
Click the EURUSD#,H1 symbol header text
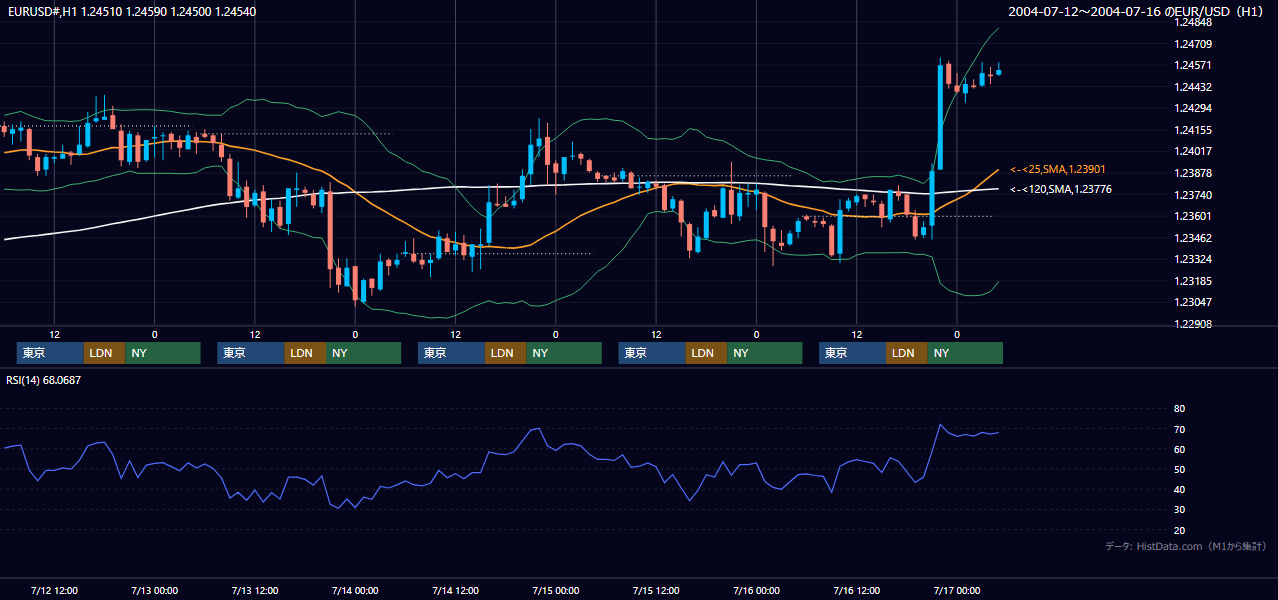click(x=130, y=12)
